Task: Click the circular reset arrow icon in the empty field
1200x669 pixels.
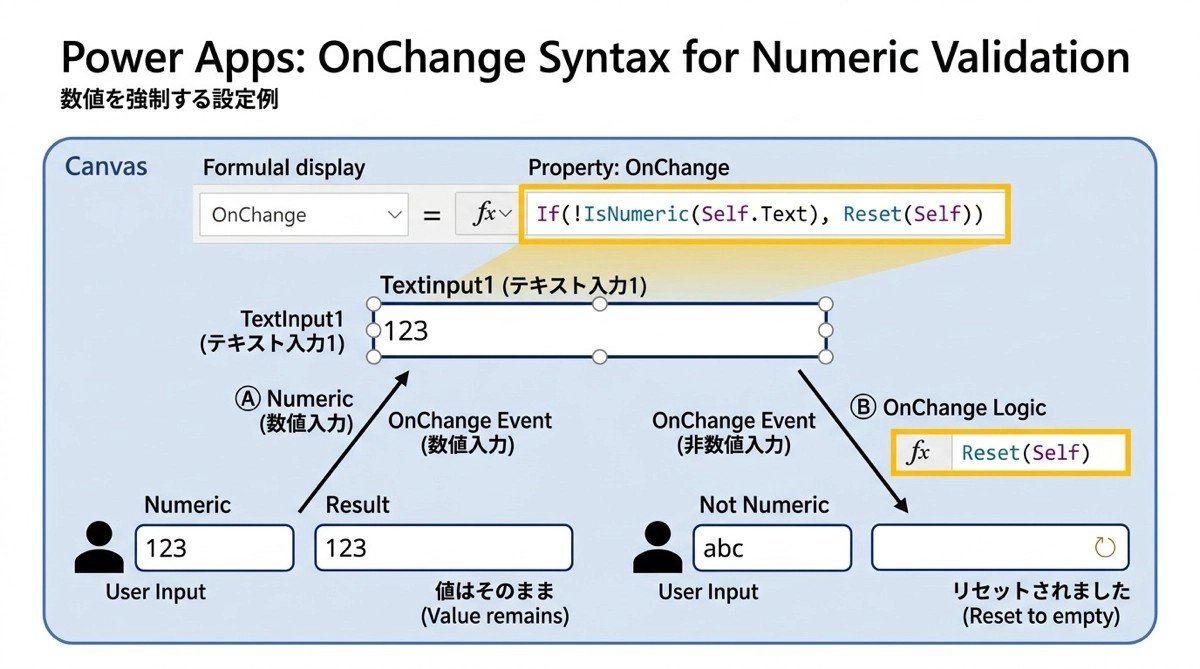Action: tap(1104, 547)
